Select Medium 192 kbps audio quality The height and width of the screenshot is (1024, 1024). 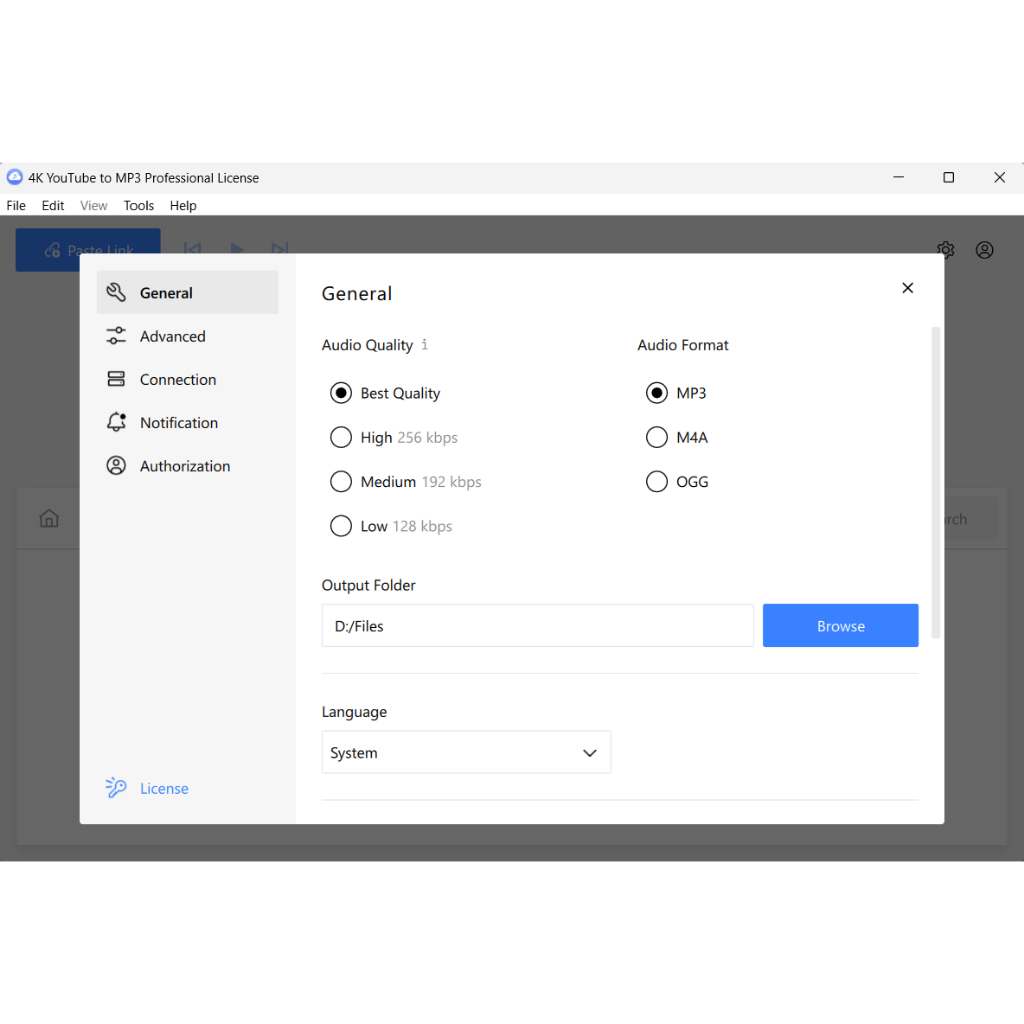[x=341, y=482]
